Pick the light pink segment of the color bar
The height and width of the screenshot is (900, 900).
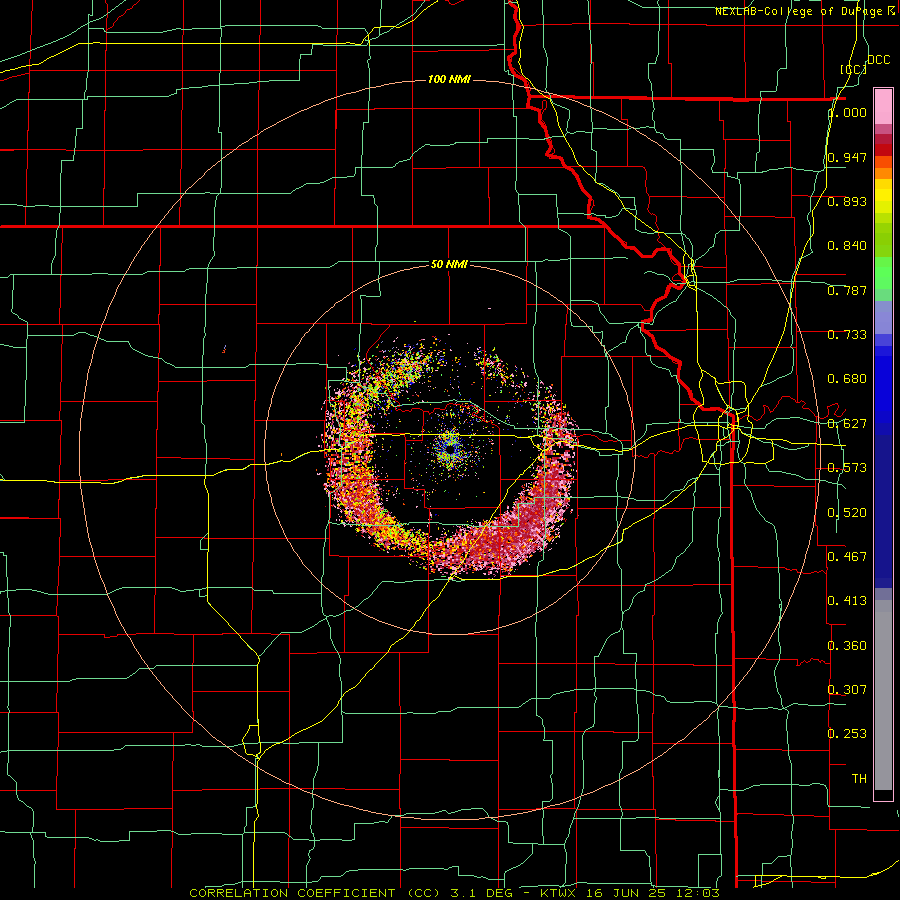(883, 106)
